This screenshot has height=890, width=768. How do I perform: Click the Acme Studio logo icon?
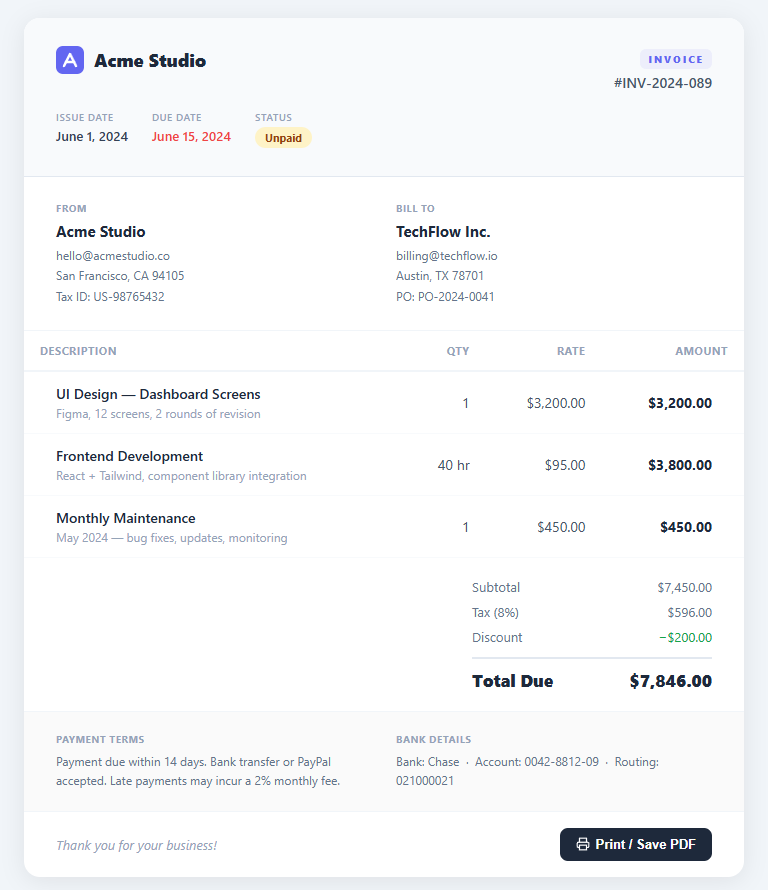[x=70, y=60]
